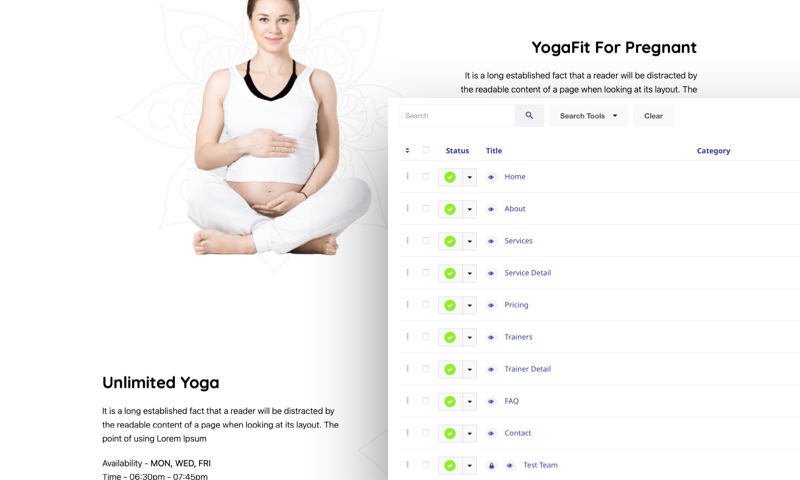Image resolution: width=800 pixels, height=480 pixels.
Task: Tick the select-all checkbox in table header
Action: (426, 150)
